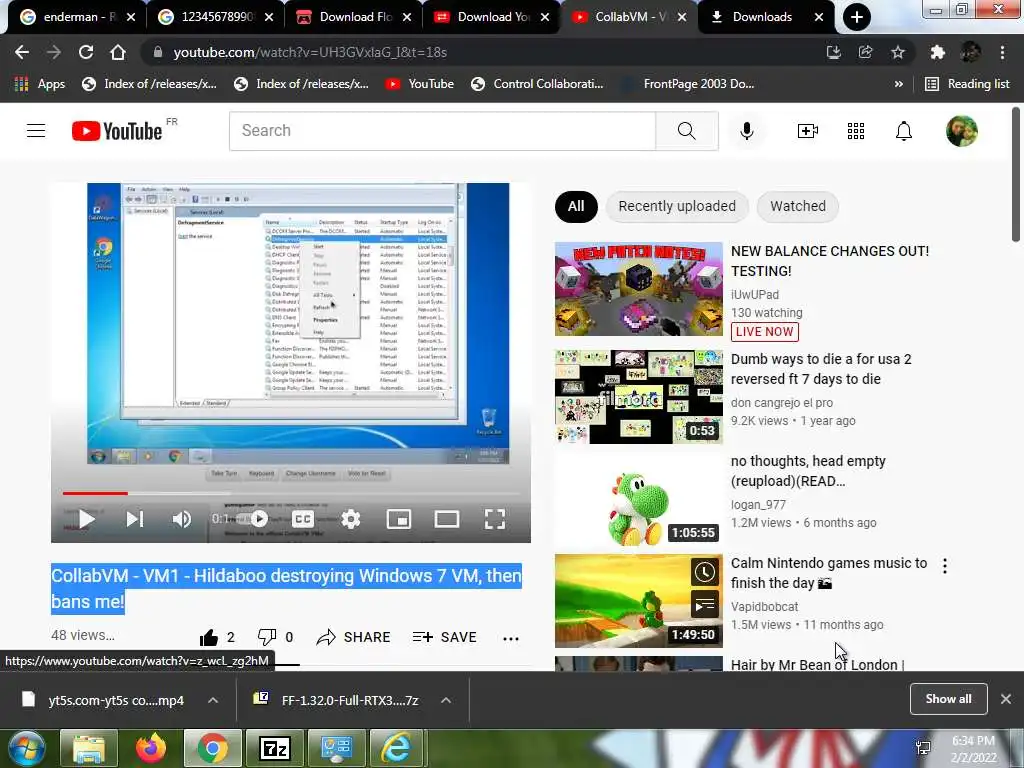Open the Chrome extensions puzzle icon
Viewport: 1024px width, 768px height.
(937, 52)
